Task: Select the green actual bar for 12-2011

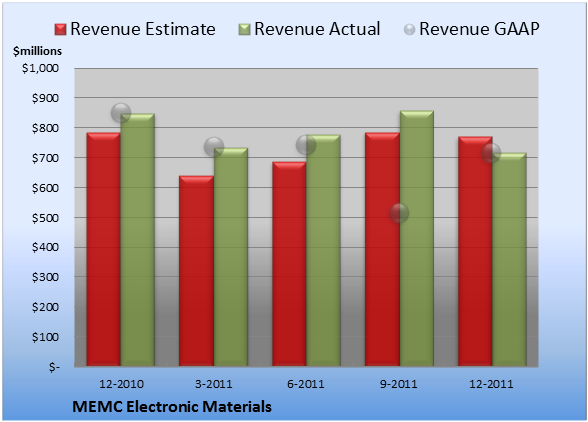Action: [x=509, y=260]
